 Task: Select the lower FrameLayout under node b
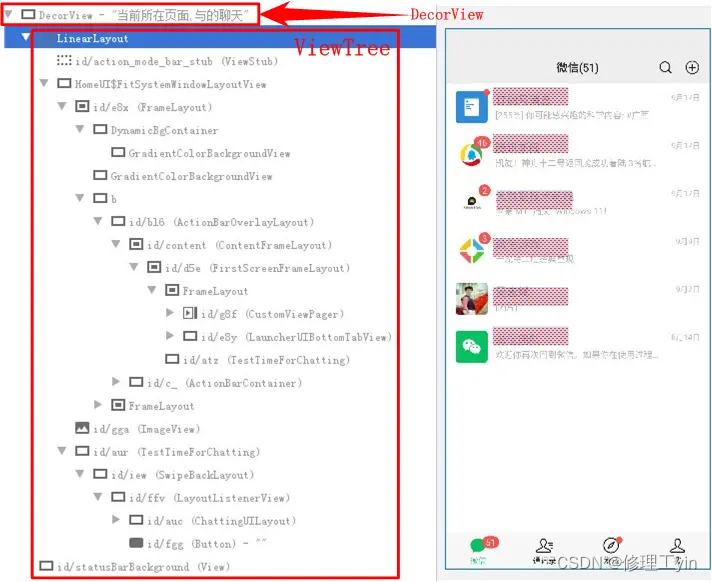(x=153, y=405)
